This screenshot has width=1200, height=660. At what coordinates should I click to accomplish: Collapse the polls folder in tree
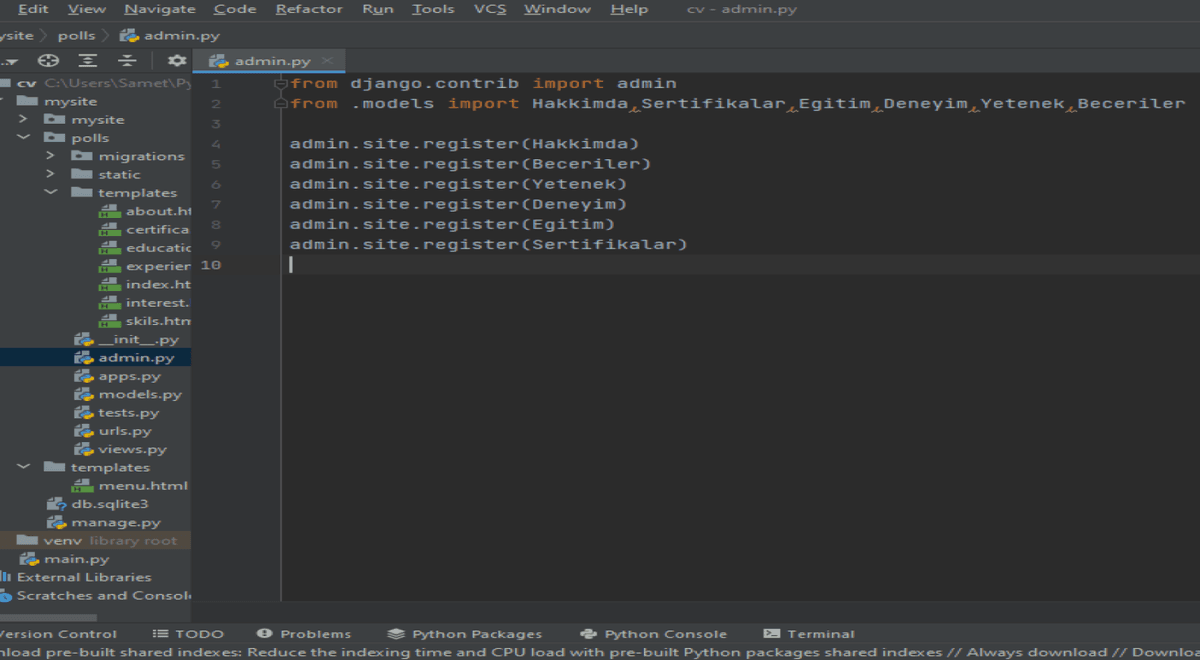click(x=23, y=138)
